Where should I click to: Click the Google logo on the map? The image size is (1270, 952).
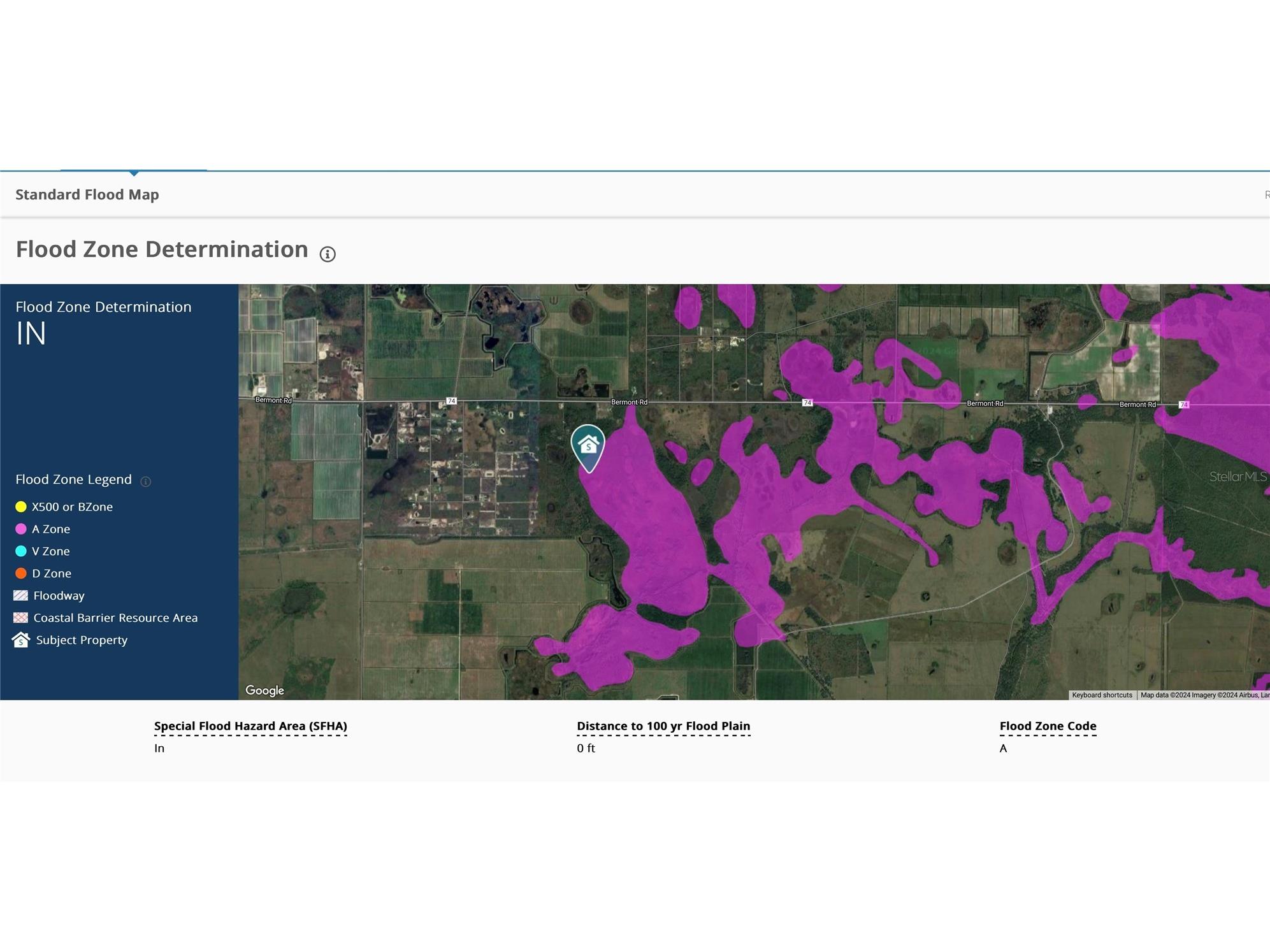264,690
